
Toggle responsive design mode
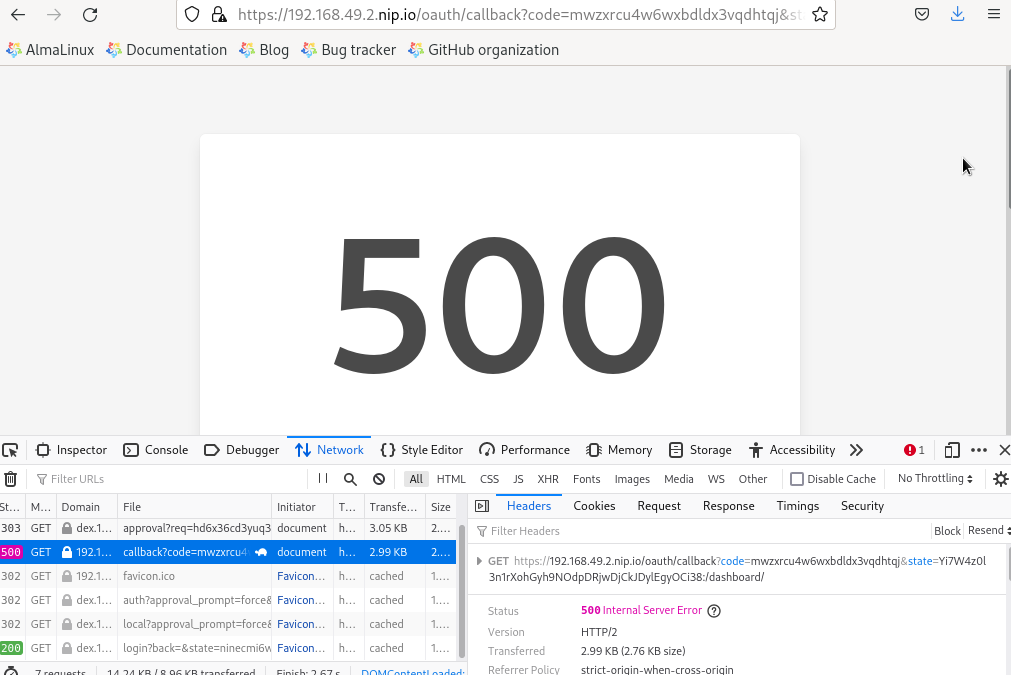click(x=952, y=450)
